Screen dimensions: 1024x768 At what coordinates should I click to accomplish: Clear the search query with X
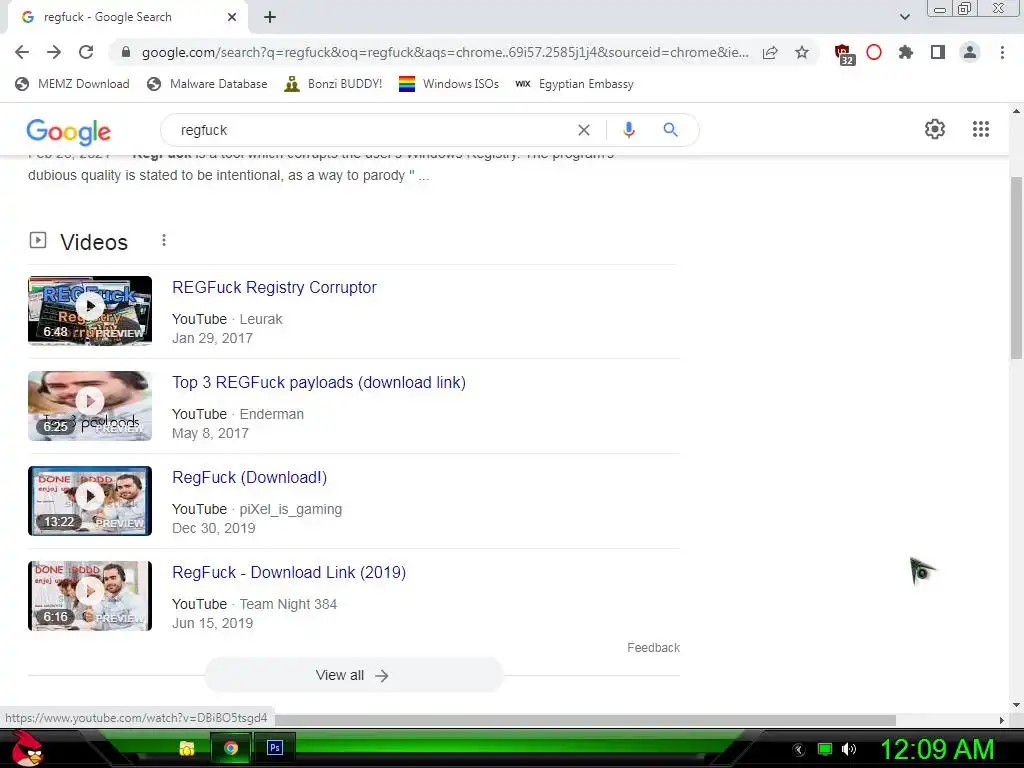pyautogui.click(x=584, y=130)
